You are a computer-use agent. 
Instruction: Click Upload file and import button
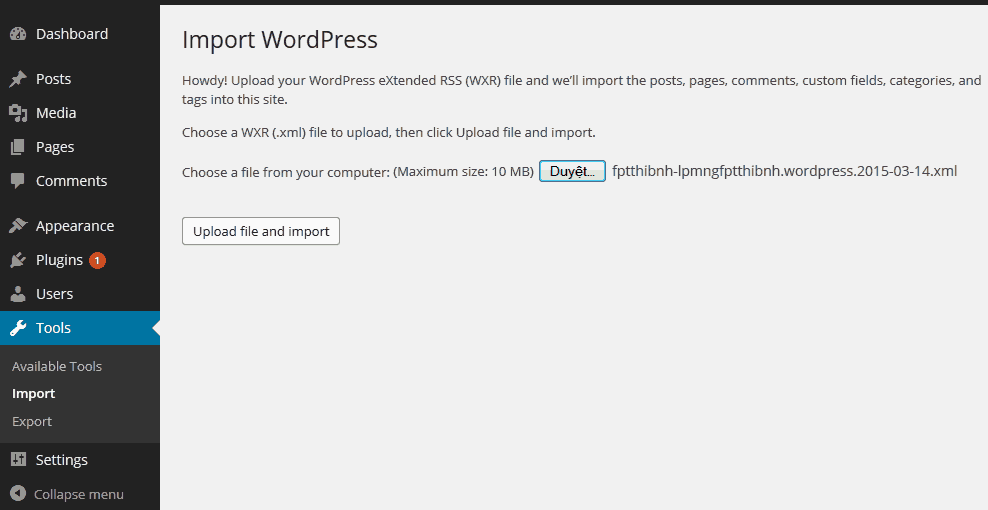point(261,231)
